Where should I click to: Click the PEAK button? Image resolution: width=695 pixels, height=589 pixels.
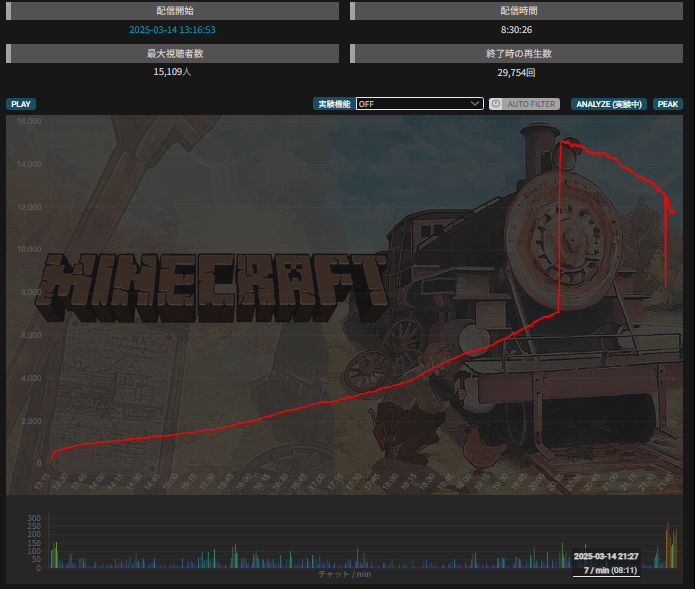click(668, 104)
